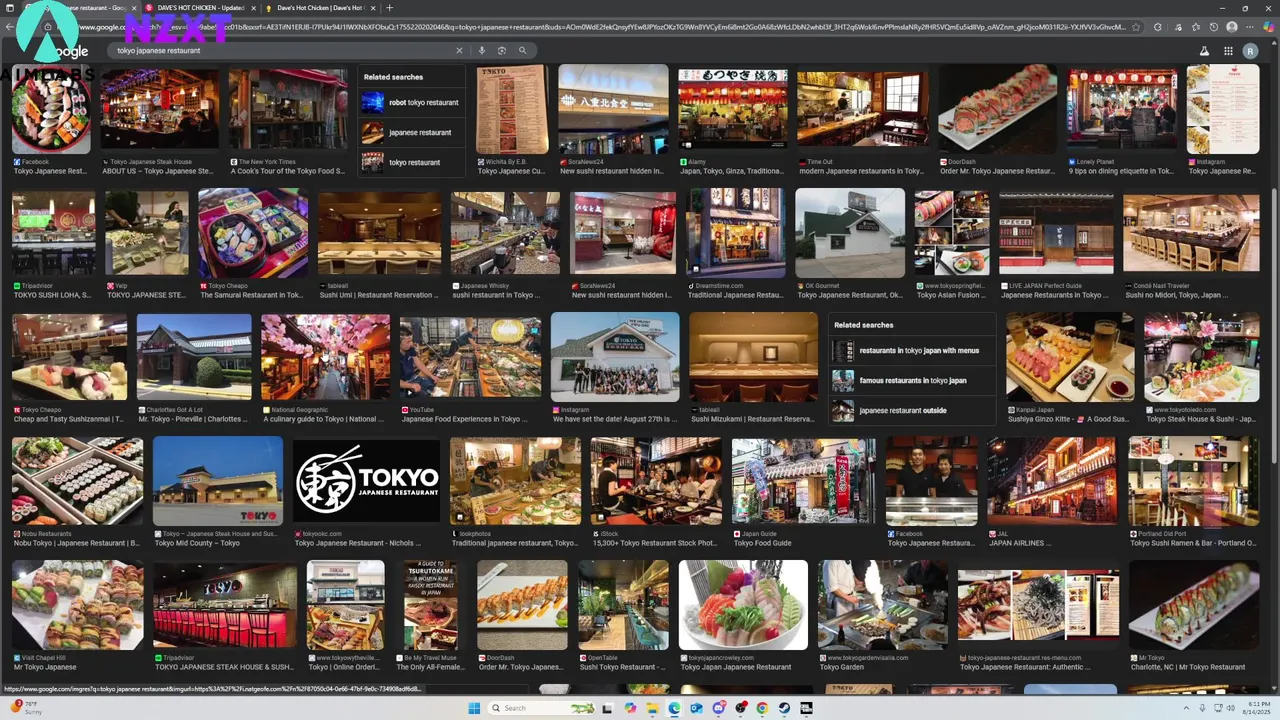This screenshot has height=720, width=1280.
Task: Click 'Traditional Japanese Restau...' Dreamstime caption
Action: (x=736, y=295)
